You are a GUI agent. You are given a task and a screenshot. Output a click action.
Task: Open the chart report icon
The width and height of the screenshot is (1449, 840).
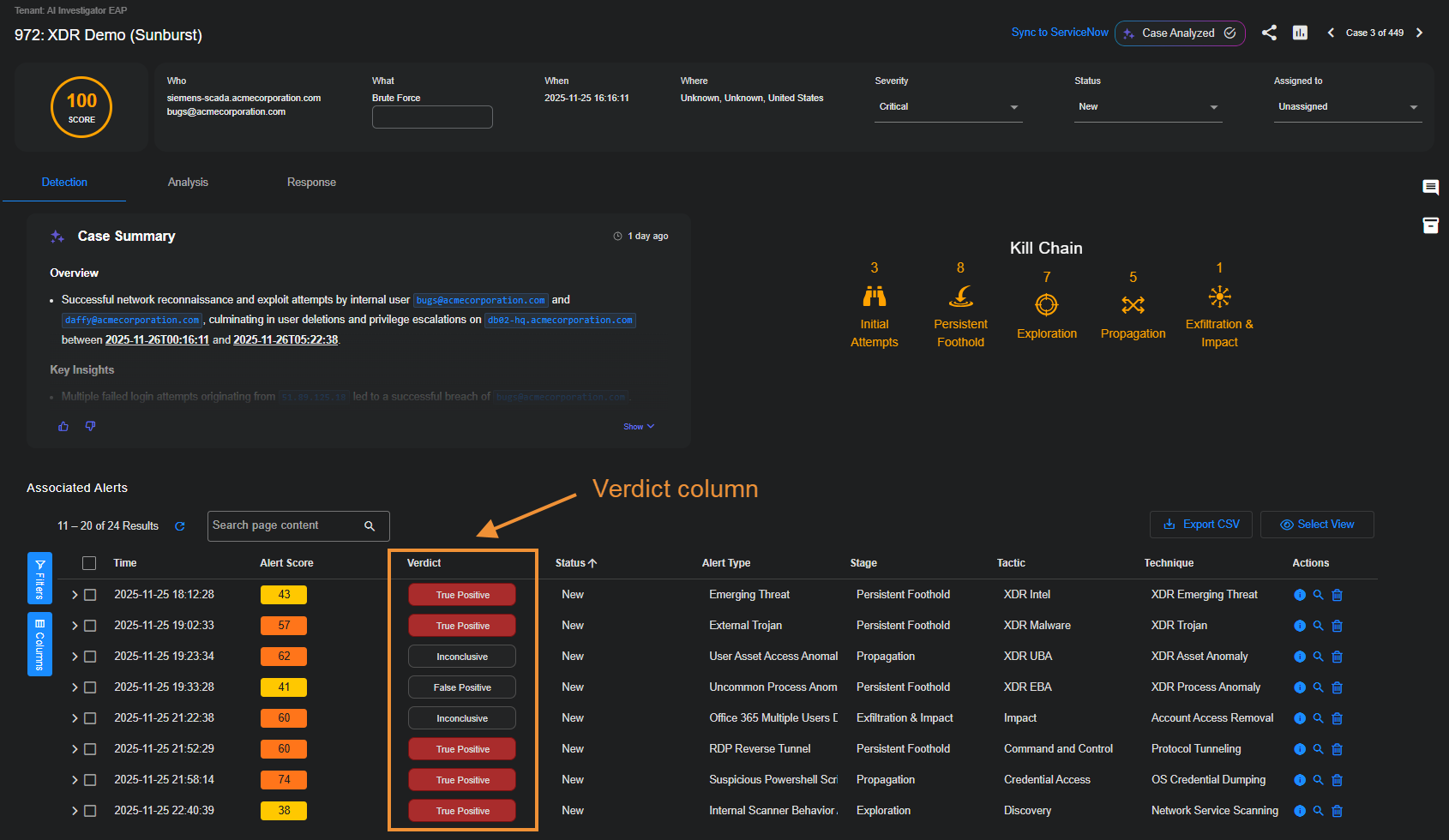point(1300,33)
